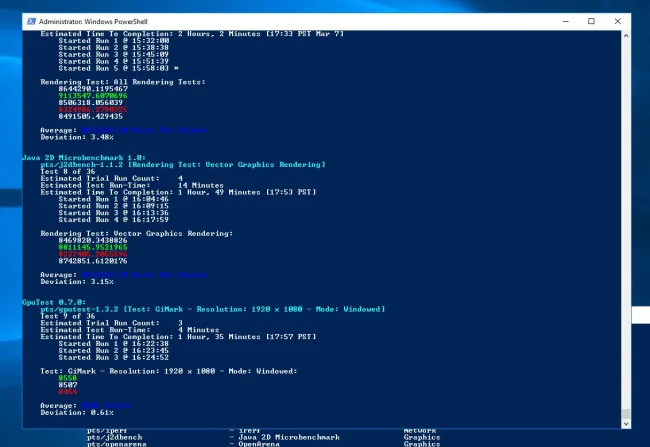This screenshot has width=650, height=447.
Task: Maximize the Windows PowerShell window
Action: click(x=591, y=21)
